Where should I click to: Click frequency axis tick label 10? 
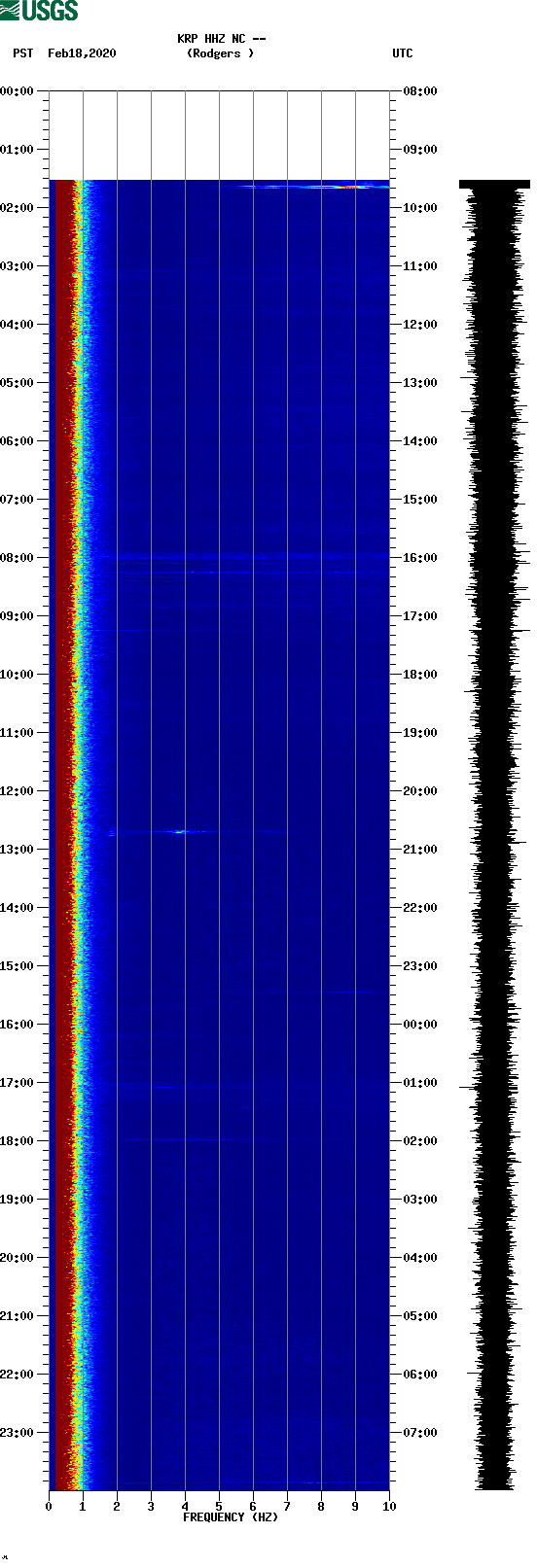tap(389, 1507)
